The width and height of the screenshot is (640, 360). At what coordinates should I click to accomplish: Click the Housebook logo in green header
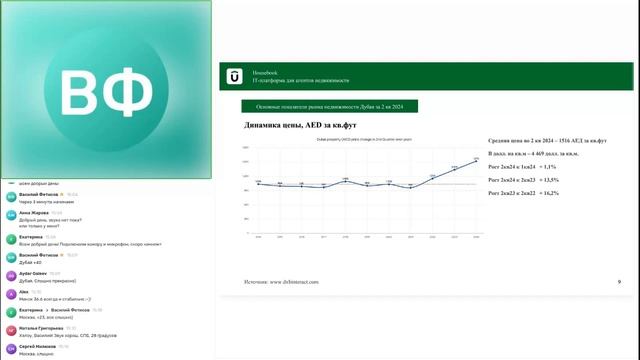pos(235,76)
